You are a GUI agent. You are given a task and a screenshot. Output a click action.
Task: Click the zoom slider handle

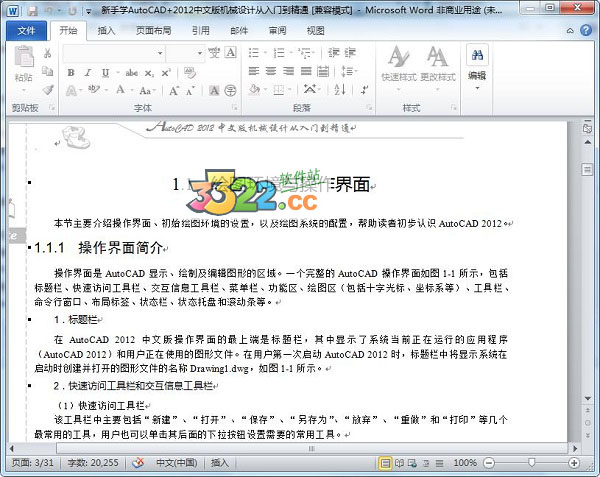[531, 463]
